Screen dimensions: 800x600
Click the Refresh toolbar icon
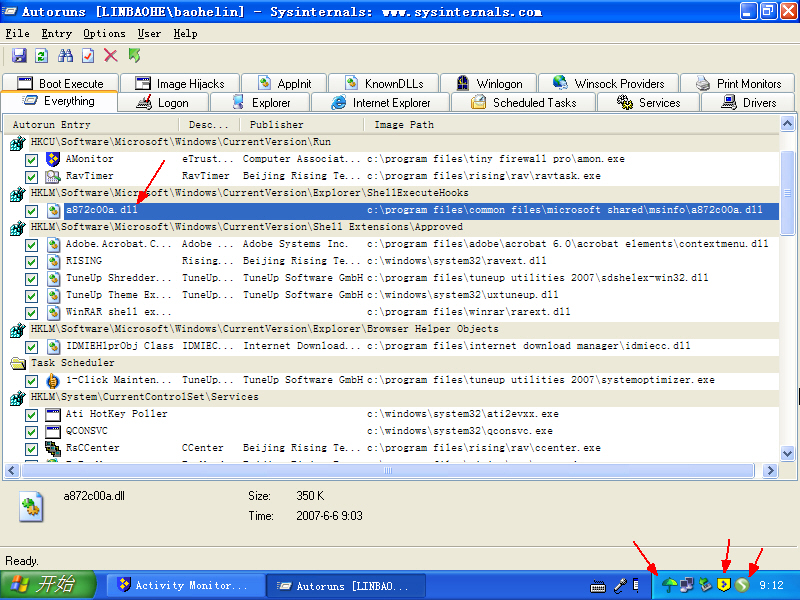(x=42, y=56)
